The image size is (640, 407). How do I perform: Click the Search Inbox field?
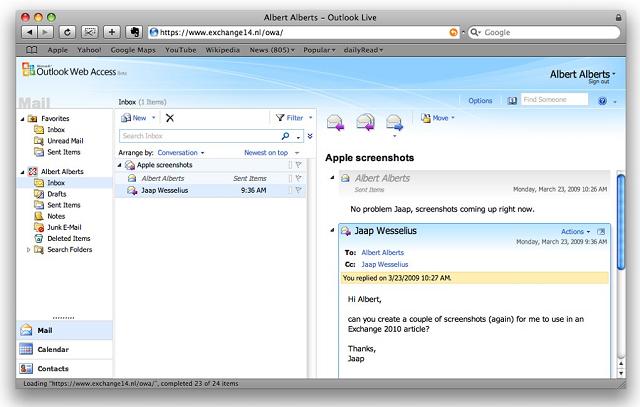coord(199,136)
